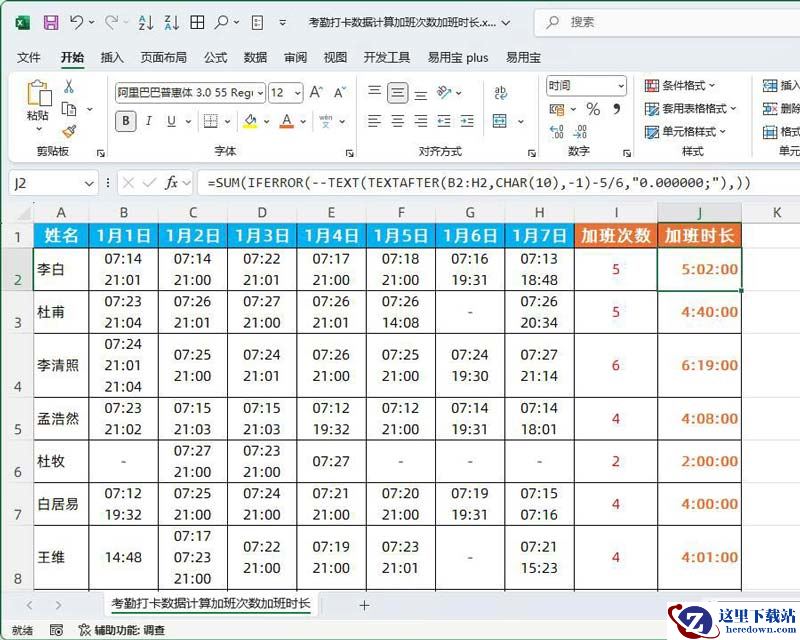Screen dimensions: 800x640
Task: Toggle Bold formatting button
Action: [126, 121]
